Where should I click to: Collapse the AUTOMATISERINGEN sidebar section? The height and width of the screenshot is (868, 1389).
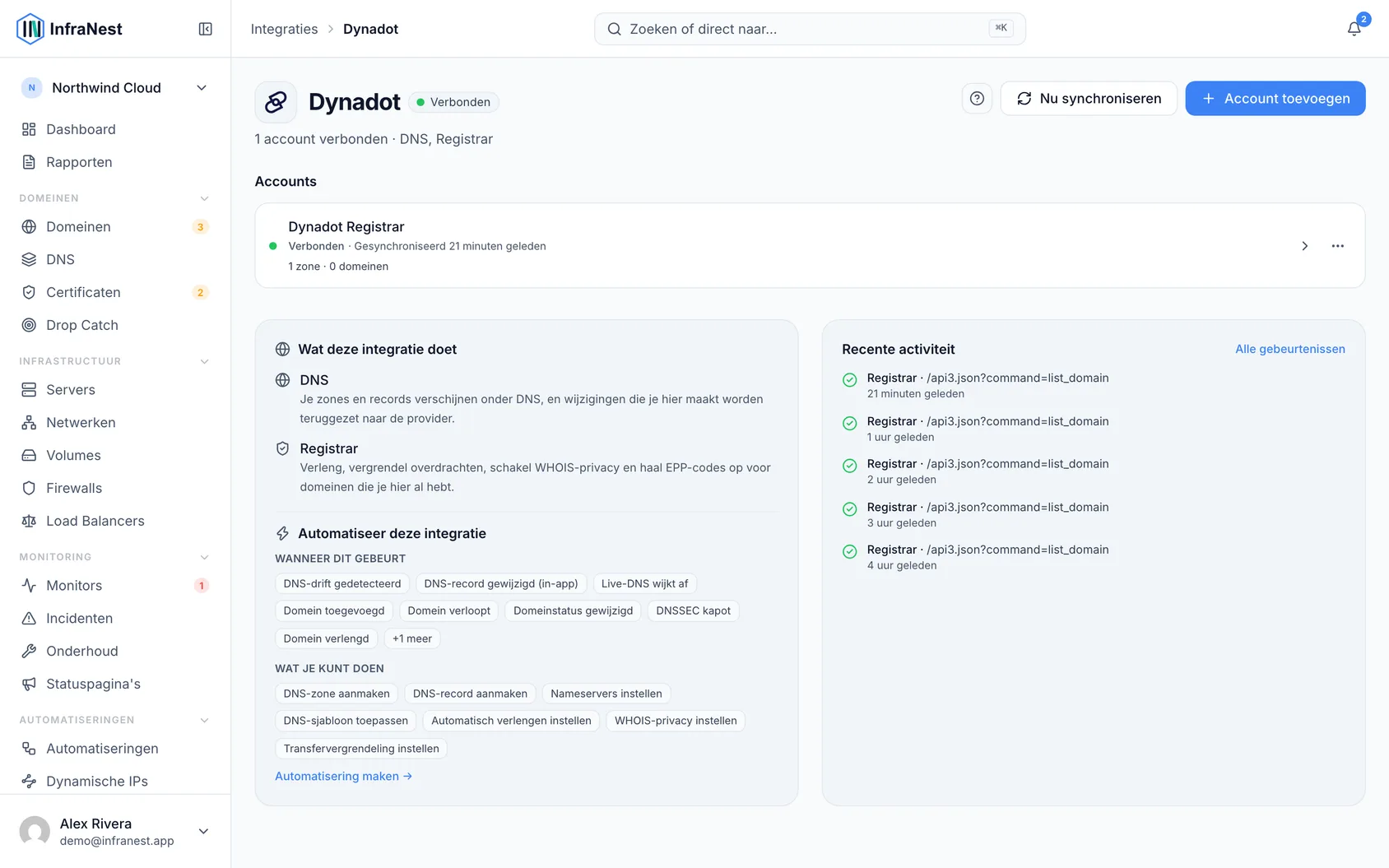tap(204, 720)
